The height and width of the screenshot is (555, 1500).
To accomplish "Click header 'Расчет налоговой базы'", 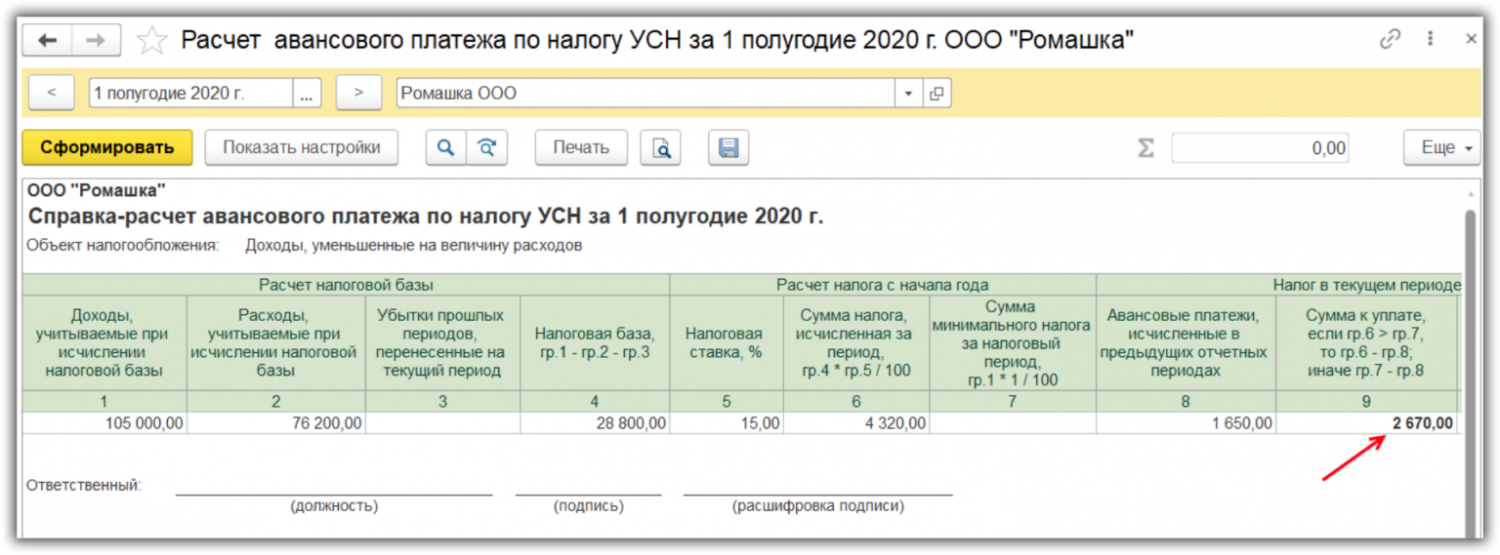I will coord(346,284).
